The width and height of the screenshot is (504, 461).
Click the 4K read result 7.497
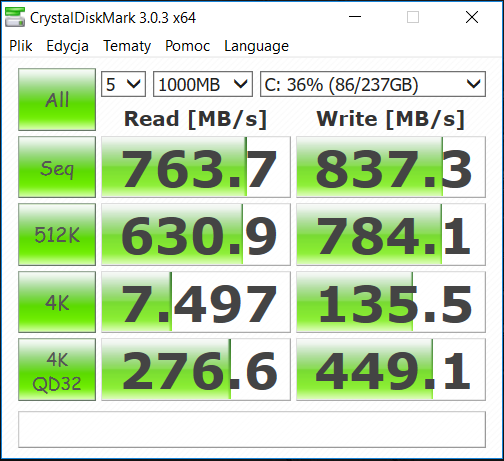(196, 302)
